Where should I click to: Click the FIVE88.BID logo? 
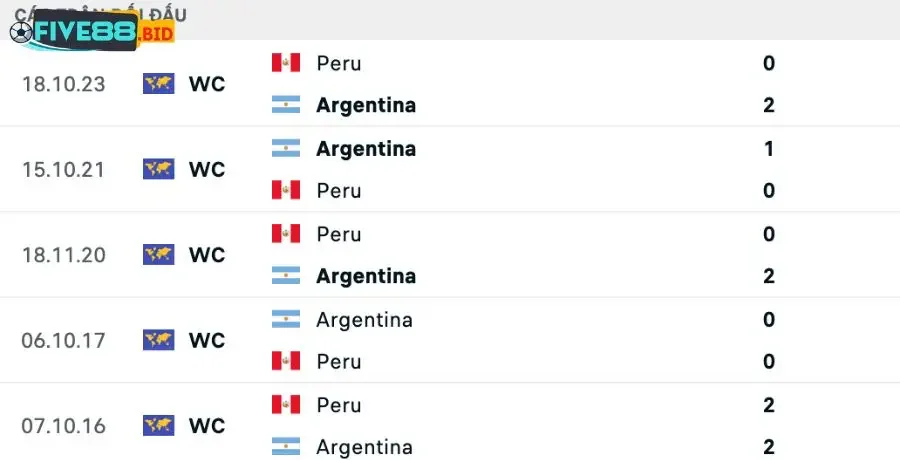point(92,32)
